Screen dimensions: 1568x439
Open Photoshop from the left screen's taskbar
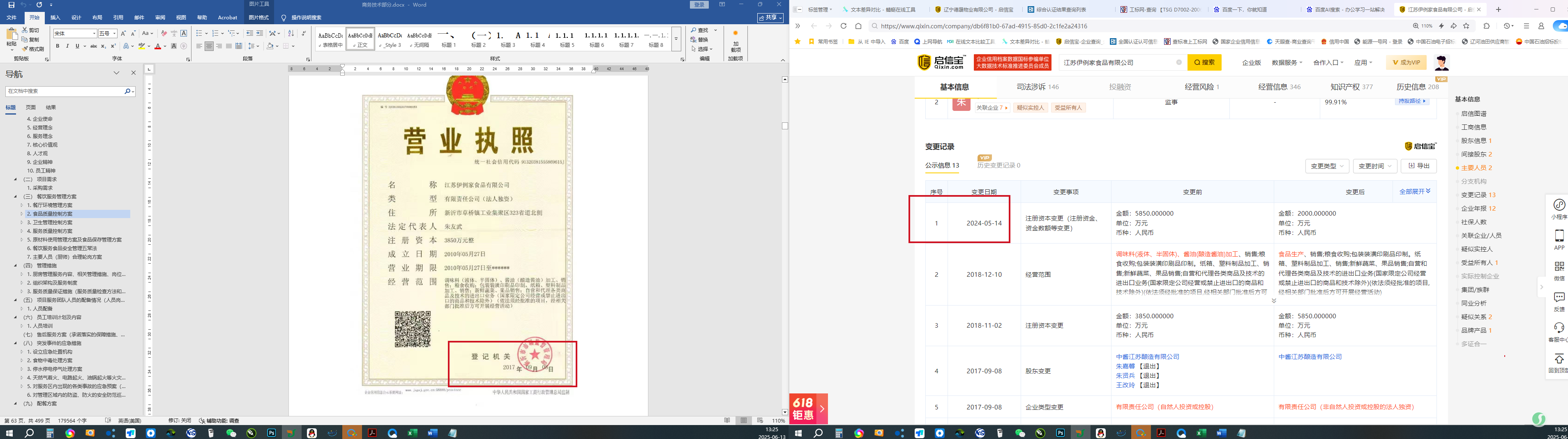pos(272,433)
